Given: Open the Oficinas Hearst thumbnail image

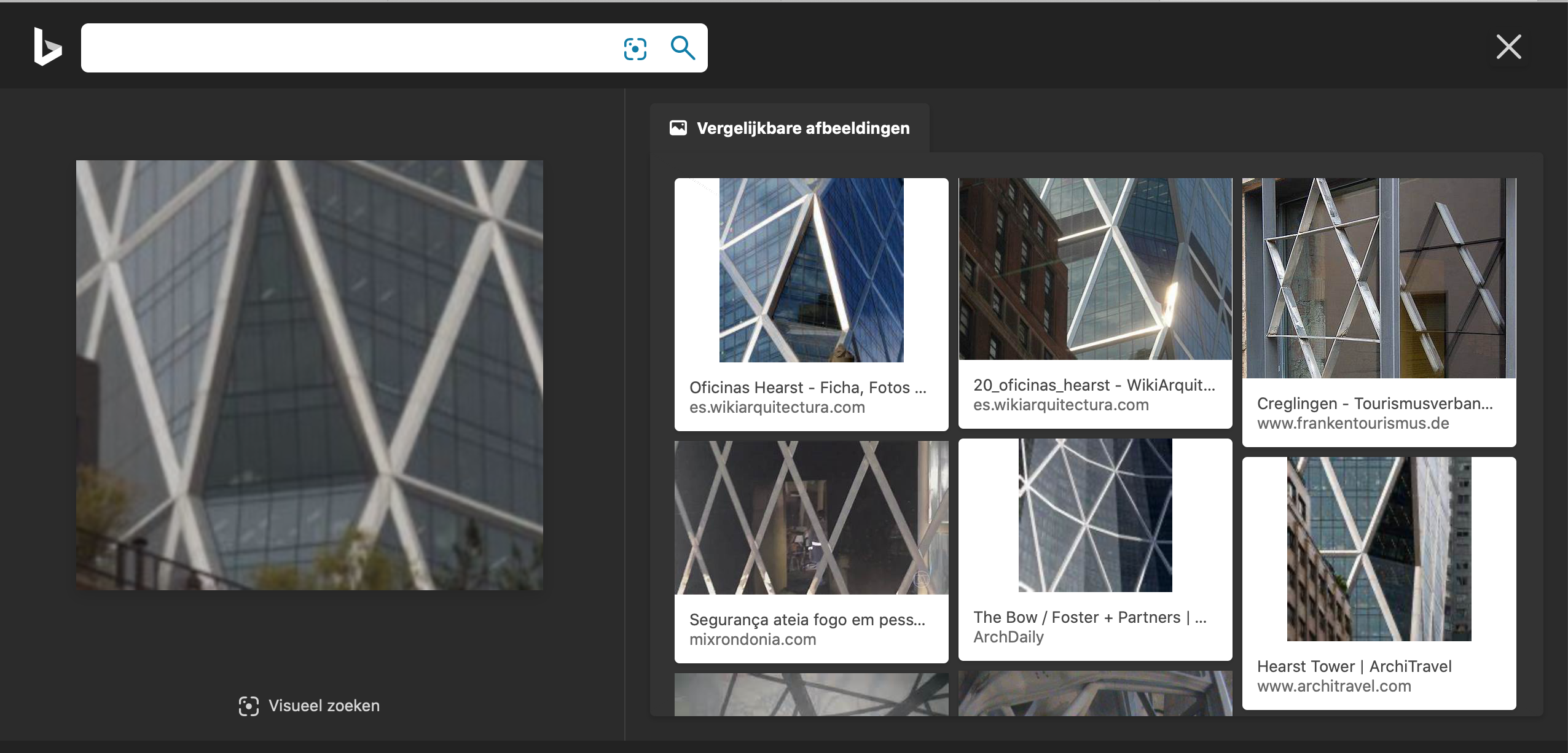Looking at the screenshot, I should click(811, 270).
